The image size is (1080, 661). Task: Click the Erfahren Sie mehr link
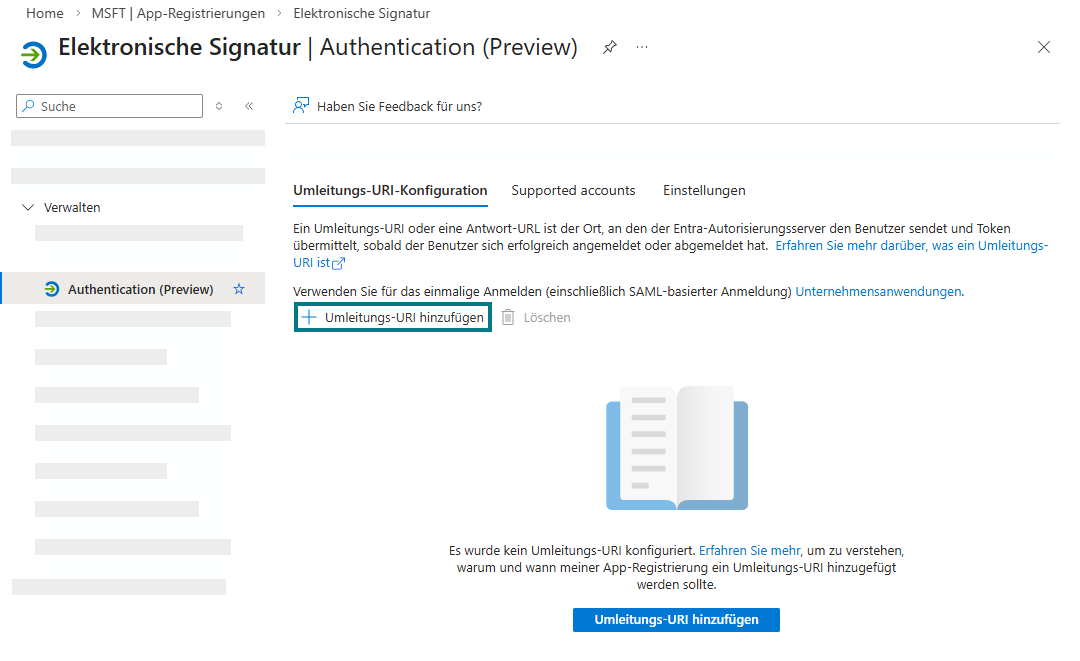tap(749, 550)
